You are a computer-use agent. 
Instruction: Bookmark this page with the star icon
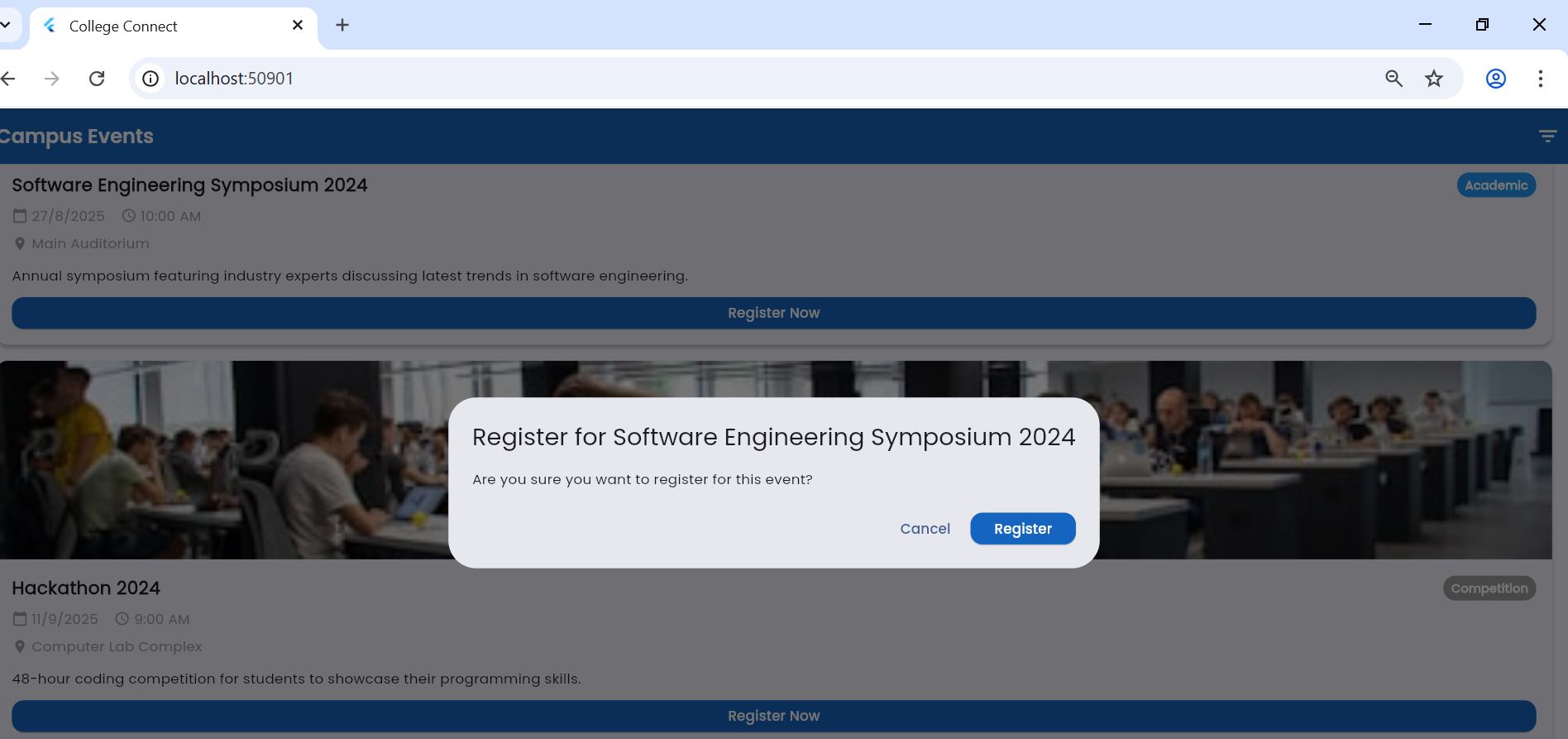click(1434, 79)
